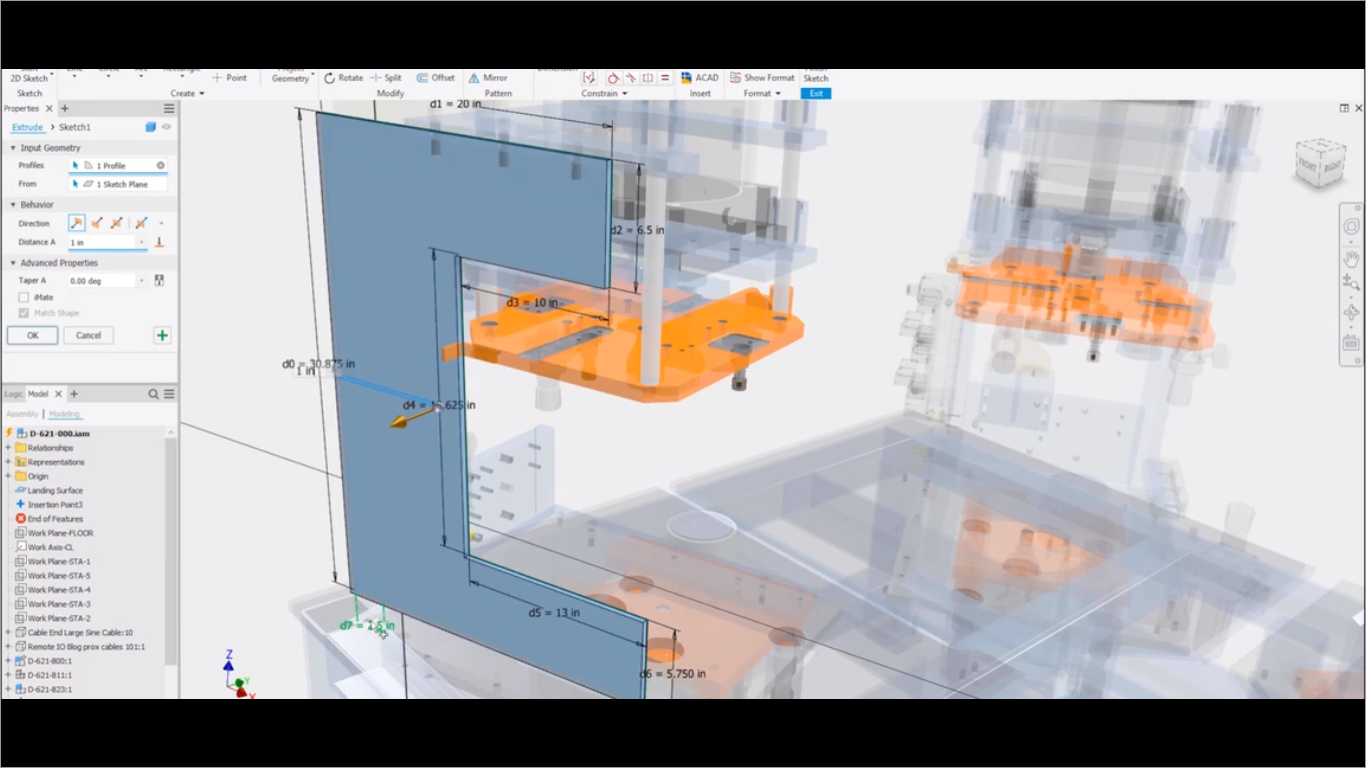Toggle the Match Shape checkbox
This screenshot has width=1366, height=768.
pos(24,313)
